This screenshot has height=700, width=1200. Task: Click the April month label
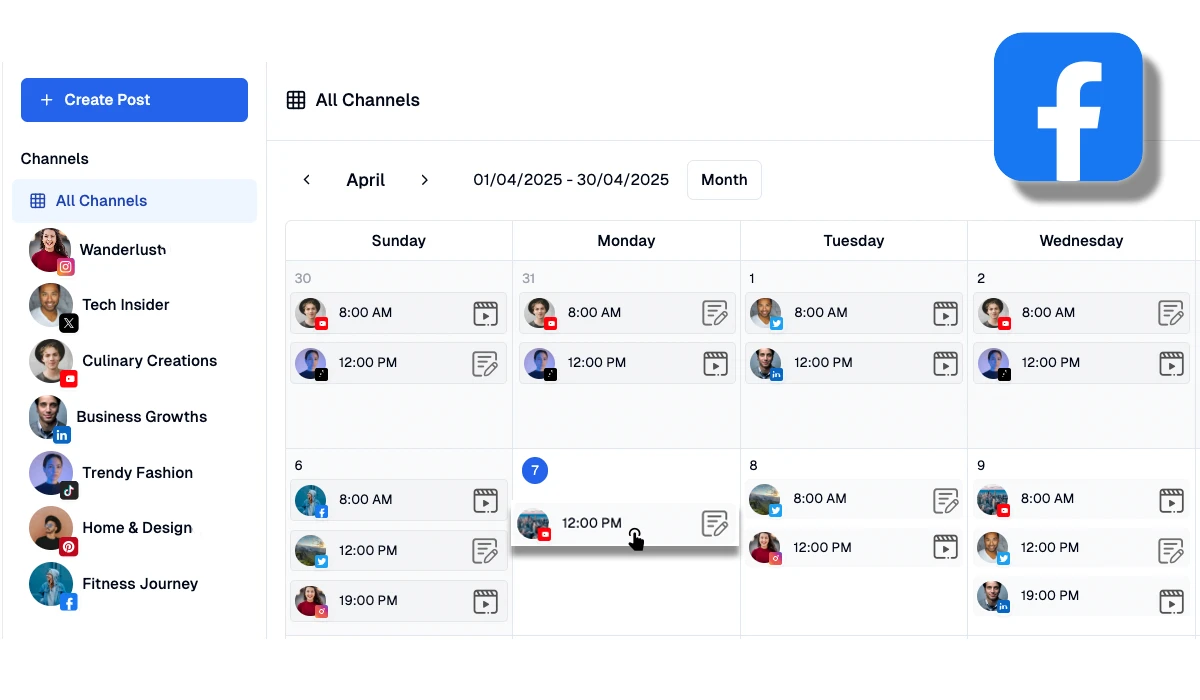pyautogui.click(x=366, y=180)
